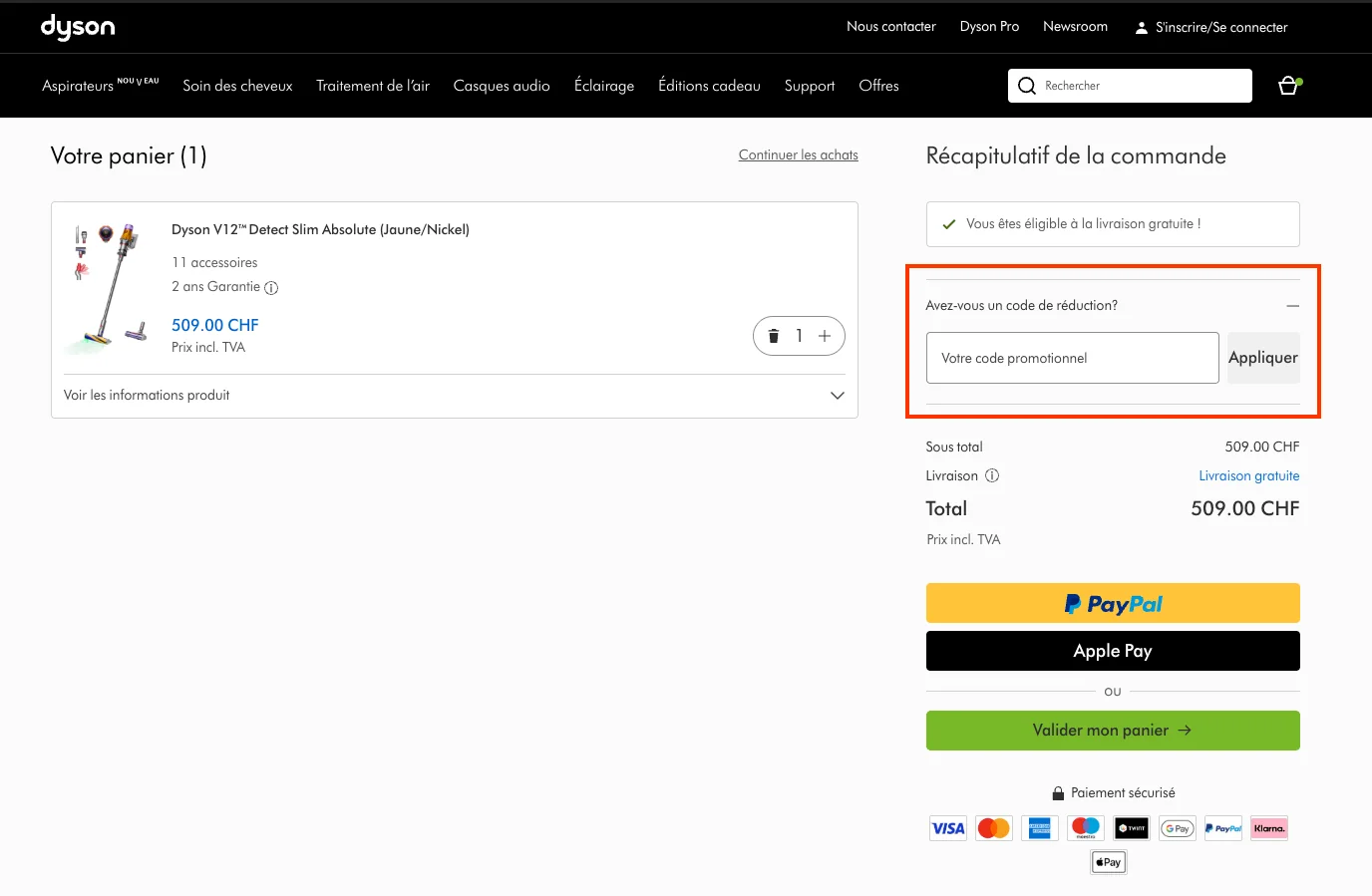Pay with the black Apple Pay button
Image resolution: width=1372 pixels, height=896 pixels.
coord(1113,651)
